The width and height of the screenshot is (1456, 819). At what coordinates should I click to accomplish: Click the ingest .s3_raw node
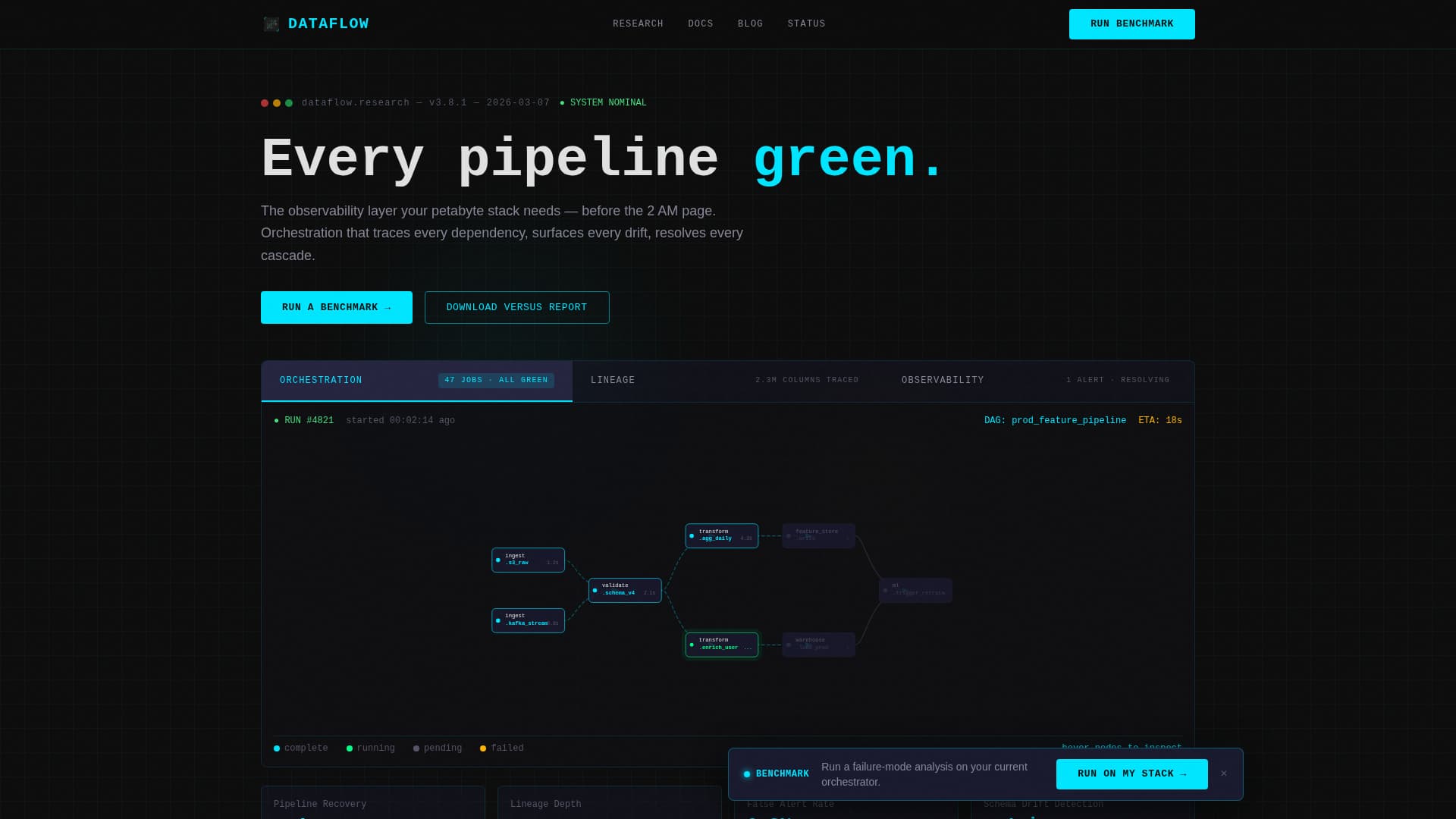[528, 560]
